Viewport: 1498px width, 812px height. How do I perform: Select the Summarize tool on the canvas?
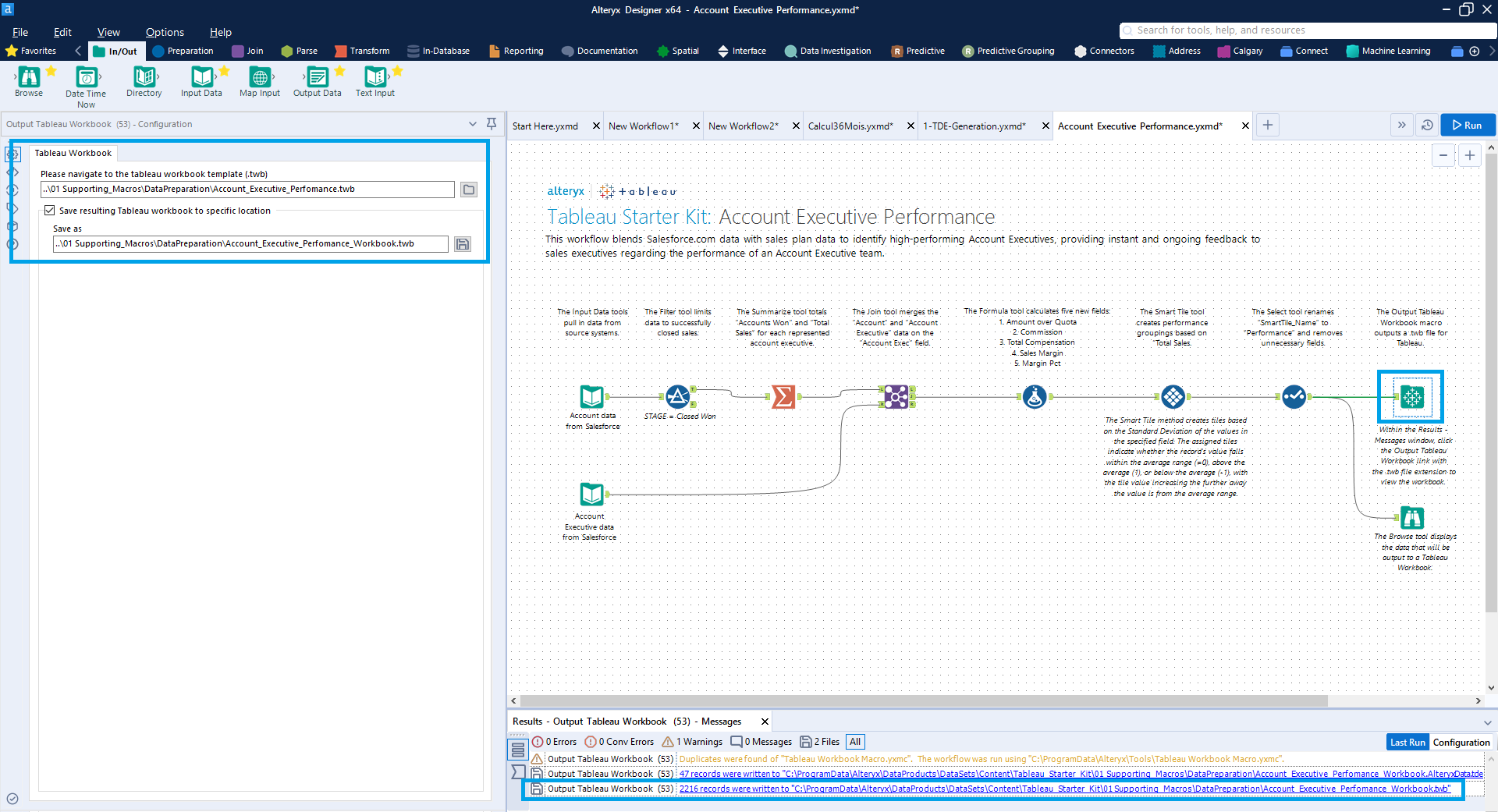783,396
